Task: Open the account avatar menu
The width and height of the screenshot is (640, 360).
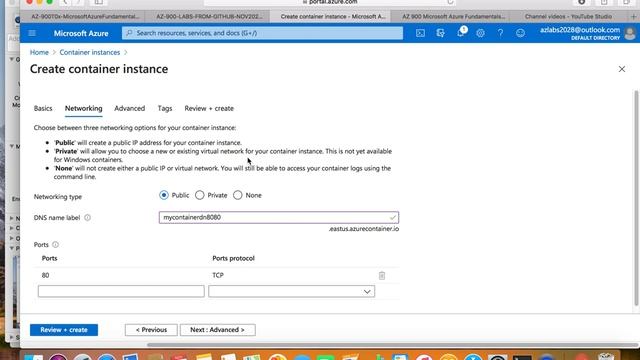Action: click(x=630, y=33)
